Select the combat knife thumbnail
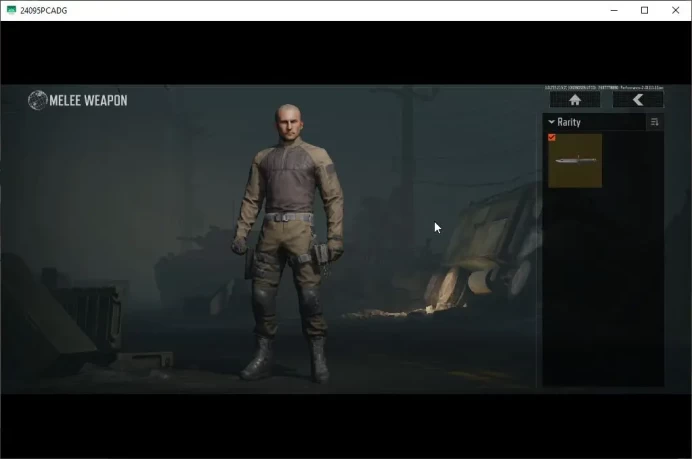 (x=575, y=161)
